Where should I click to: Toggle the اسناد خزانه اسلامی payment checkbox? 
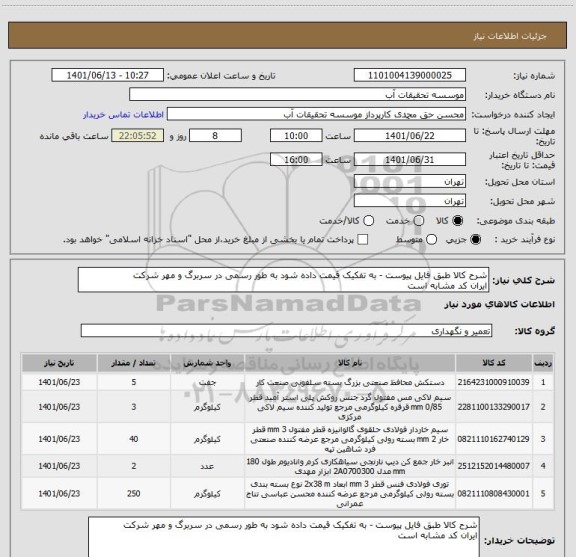coord(363,240)
